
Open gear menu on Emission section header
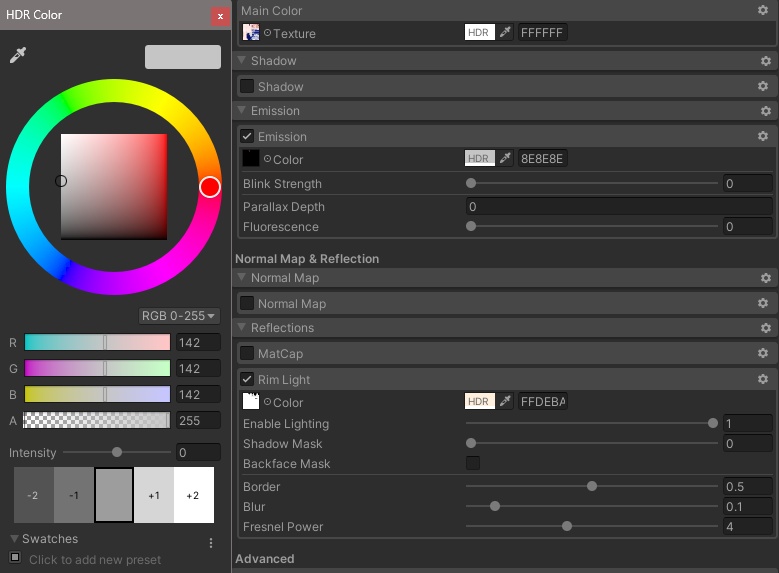(x=766, y=111)
